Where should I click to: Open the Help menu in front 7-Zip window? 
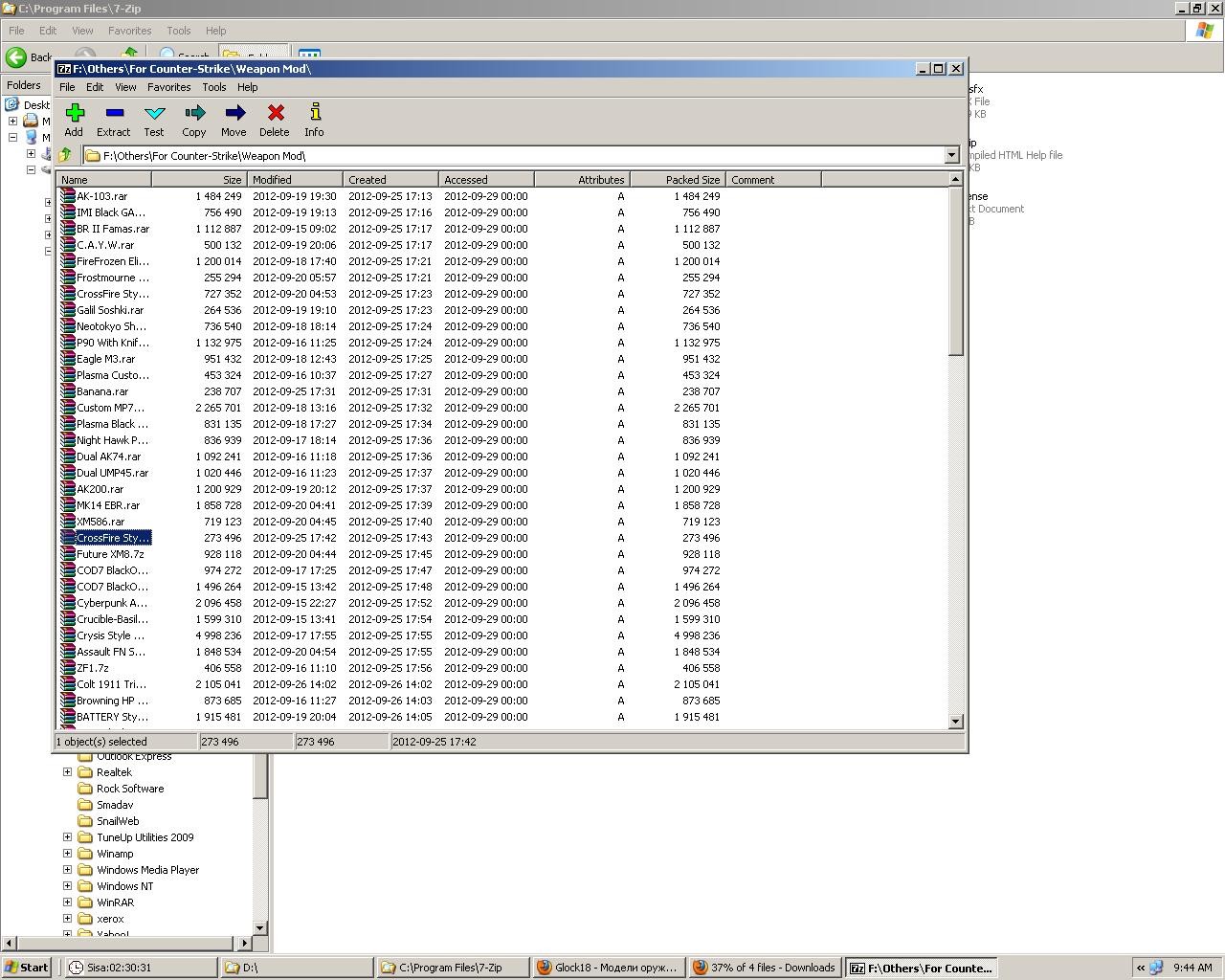coord(247,87)
